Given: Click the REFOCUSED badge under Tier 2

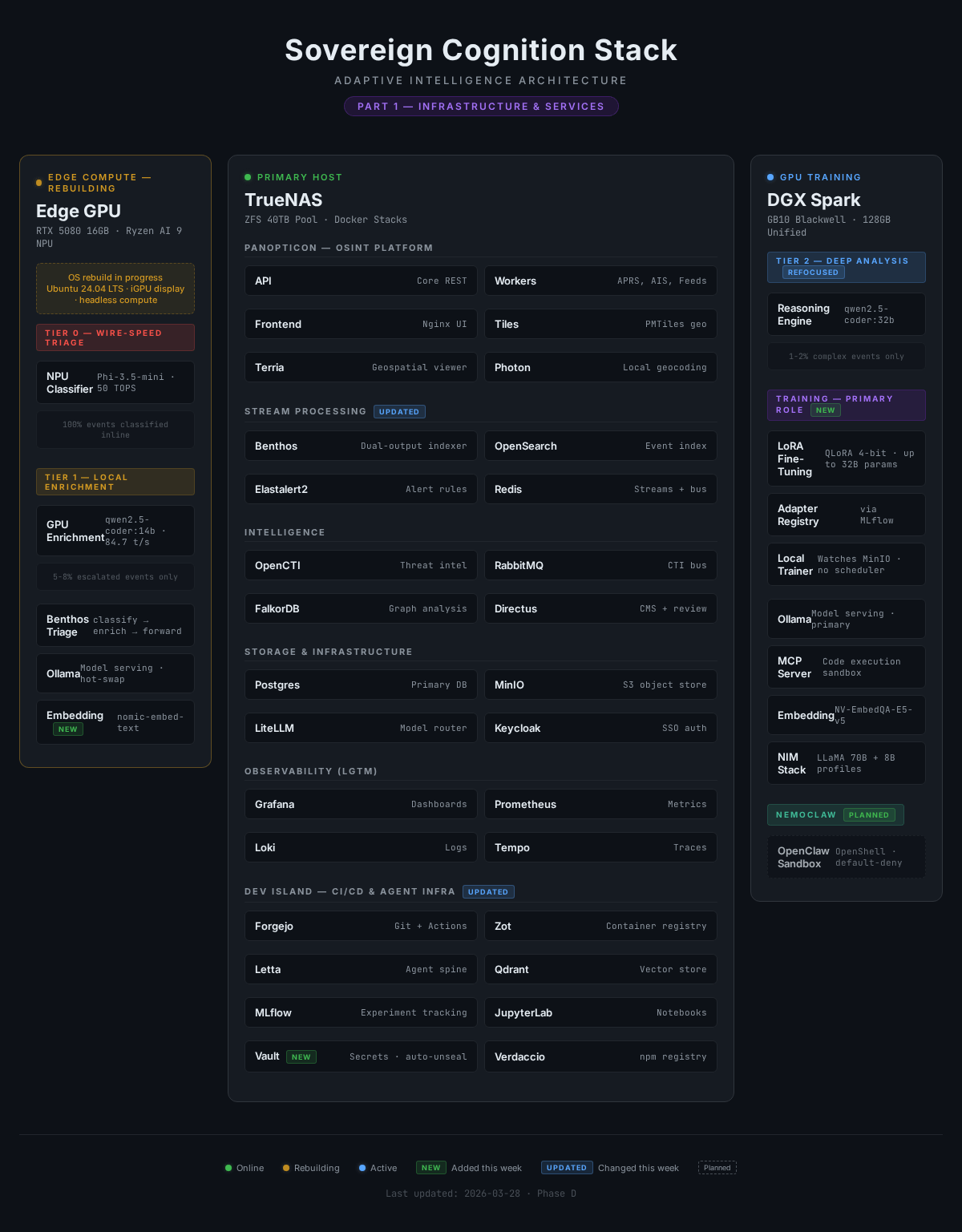Looking at the screenshot, I should pyautogui.click(x=813, y=273).
